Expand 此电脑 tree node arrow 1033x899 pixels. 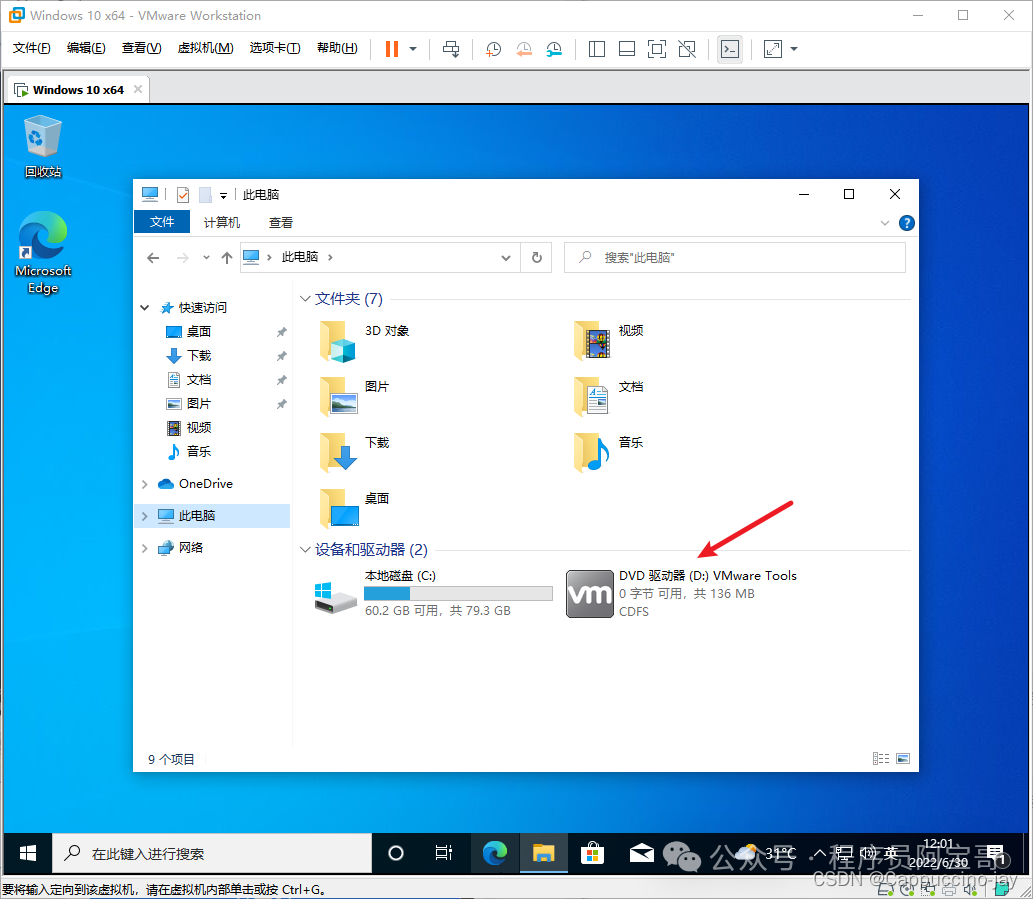(x=145, y=516)
